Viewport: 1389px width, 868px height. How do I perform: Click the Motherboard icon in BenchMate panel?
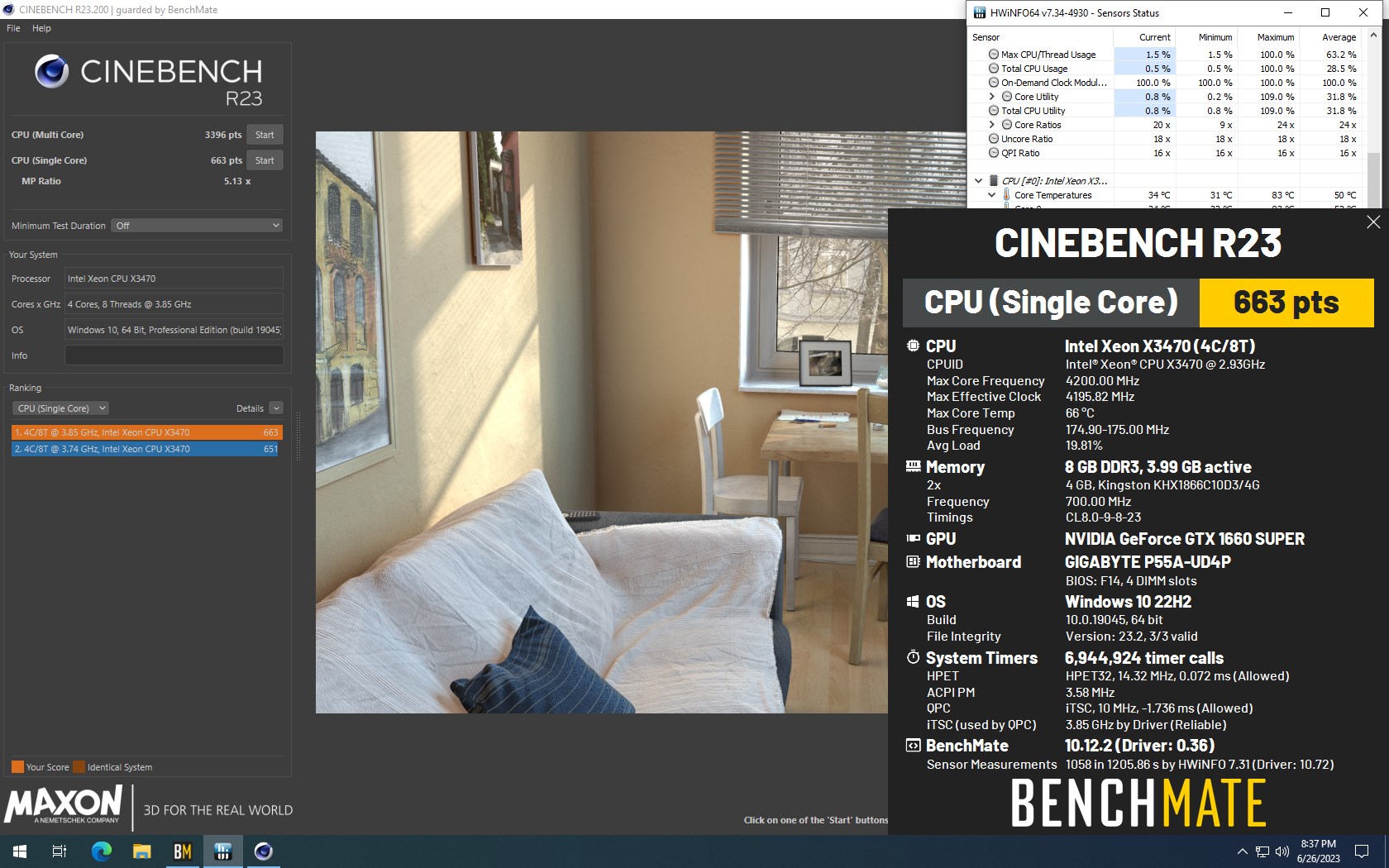(913, 561)
